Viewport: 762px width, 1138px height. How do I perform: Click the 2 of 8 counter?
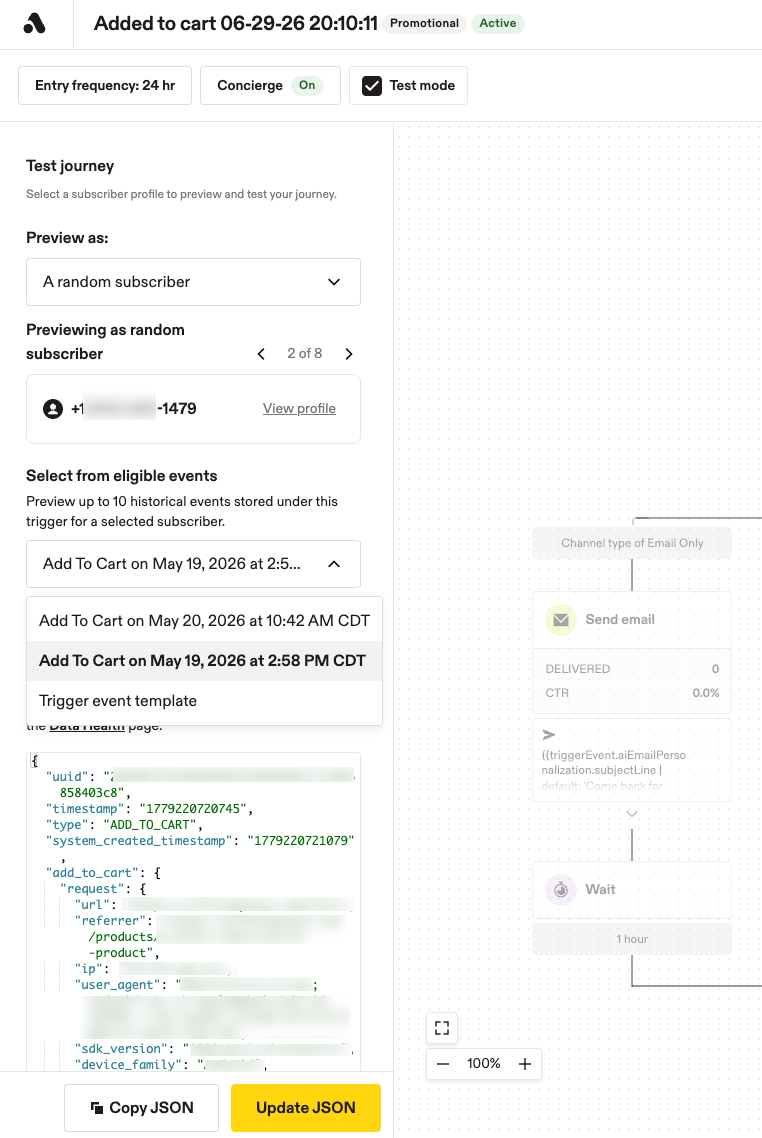(x=305, y=353)
